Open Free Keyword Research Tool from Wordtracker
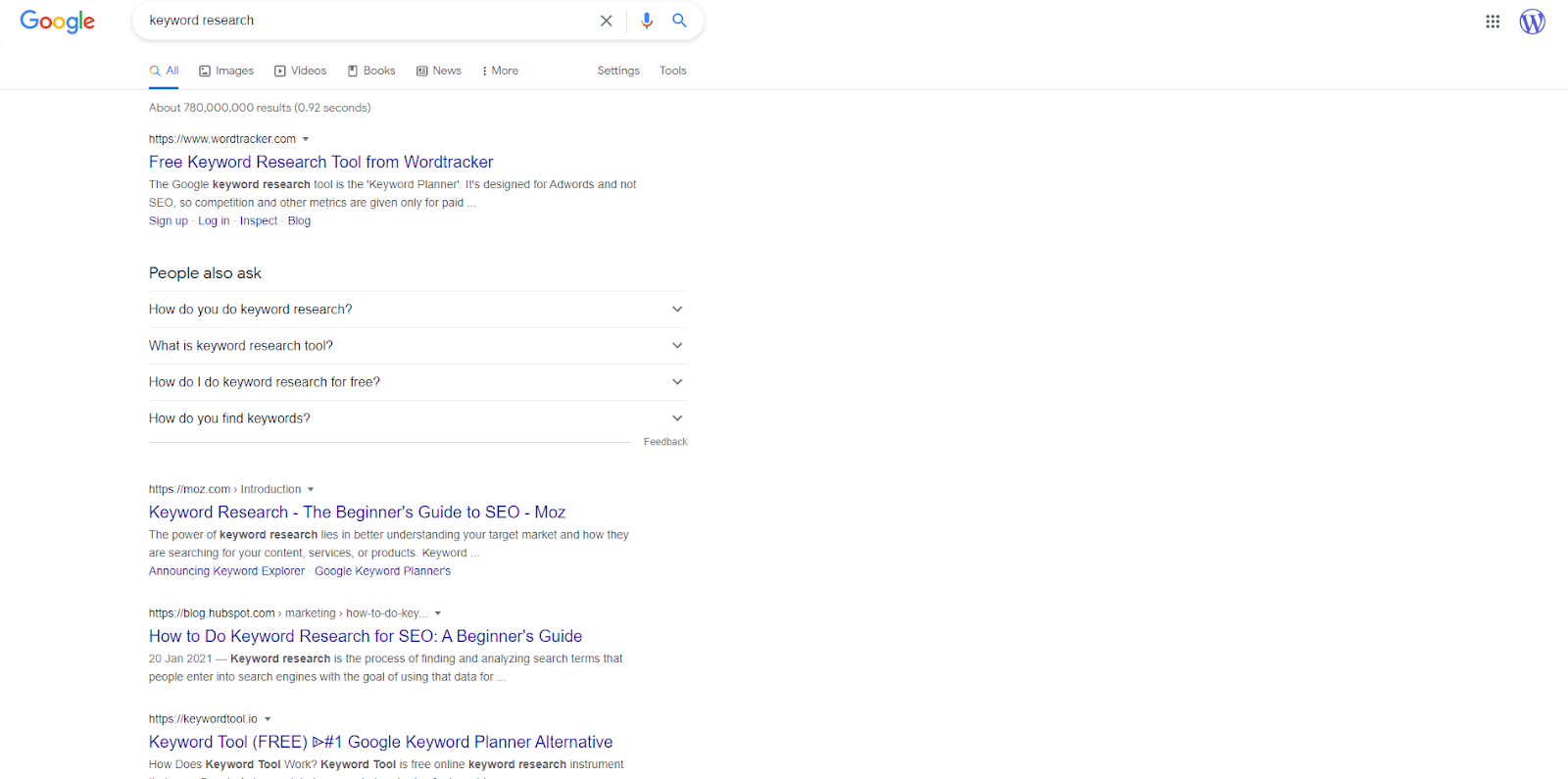 [321, 162]
